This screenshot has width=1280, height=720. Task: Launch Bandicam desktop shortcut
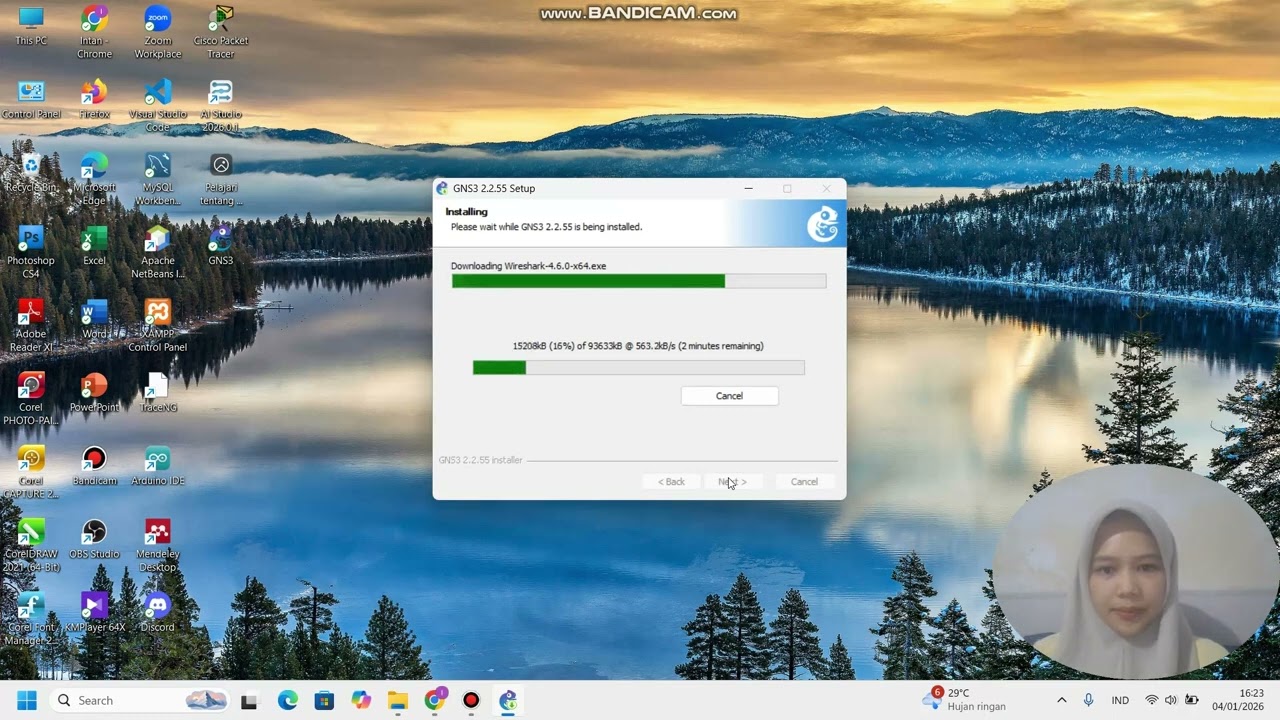pos(94,466)
